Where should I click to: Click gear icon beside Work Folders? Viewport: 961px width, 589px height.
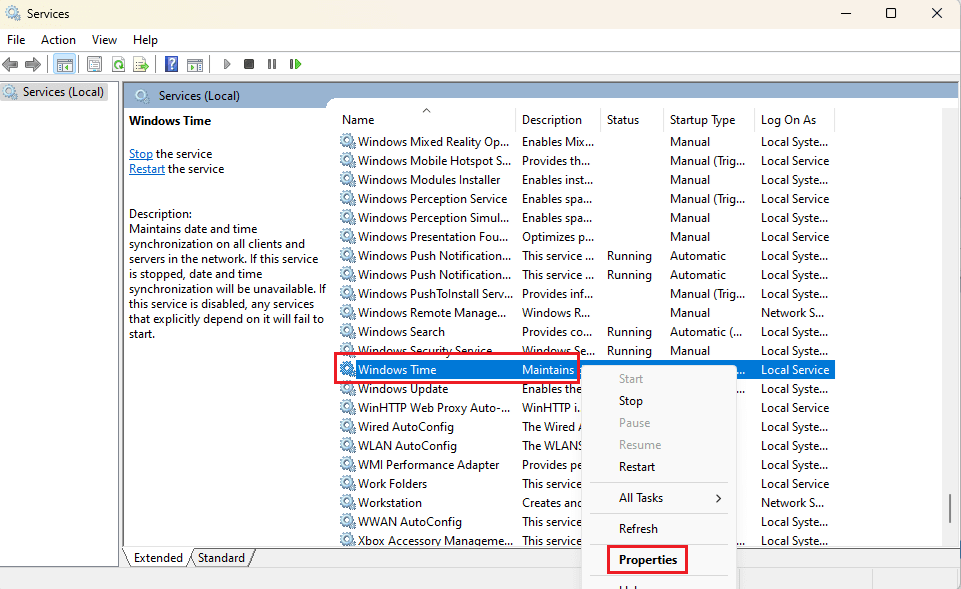(348, 484)
